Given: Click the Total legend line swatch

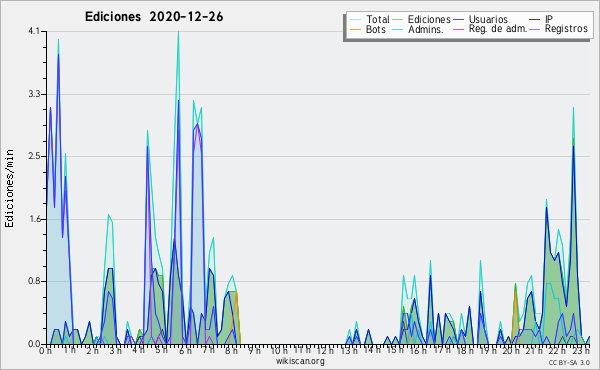Looking at the screenshot, I should point(355,20).
